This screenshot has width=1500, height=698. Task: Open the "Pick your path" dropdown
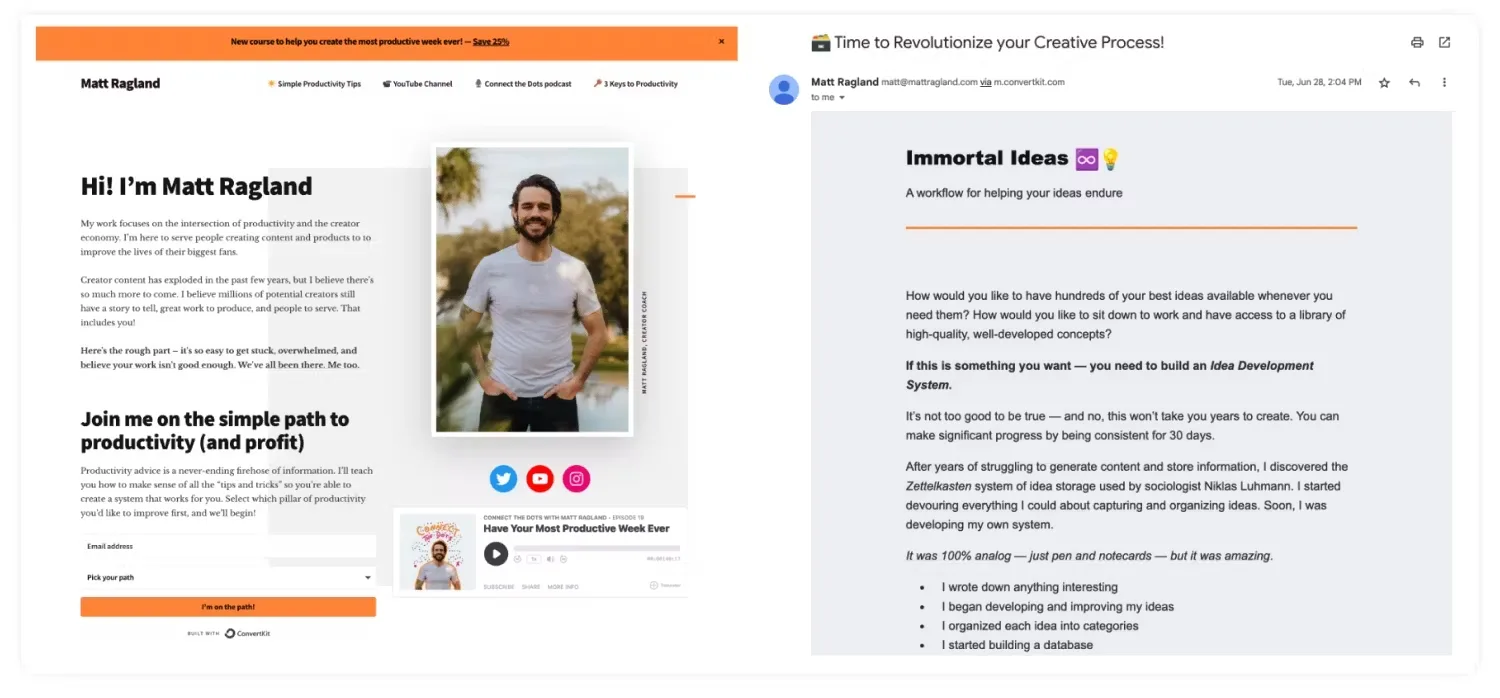(x=228, y=578)
